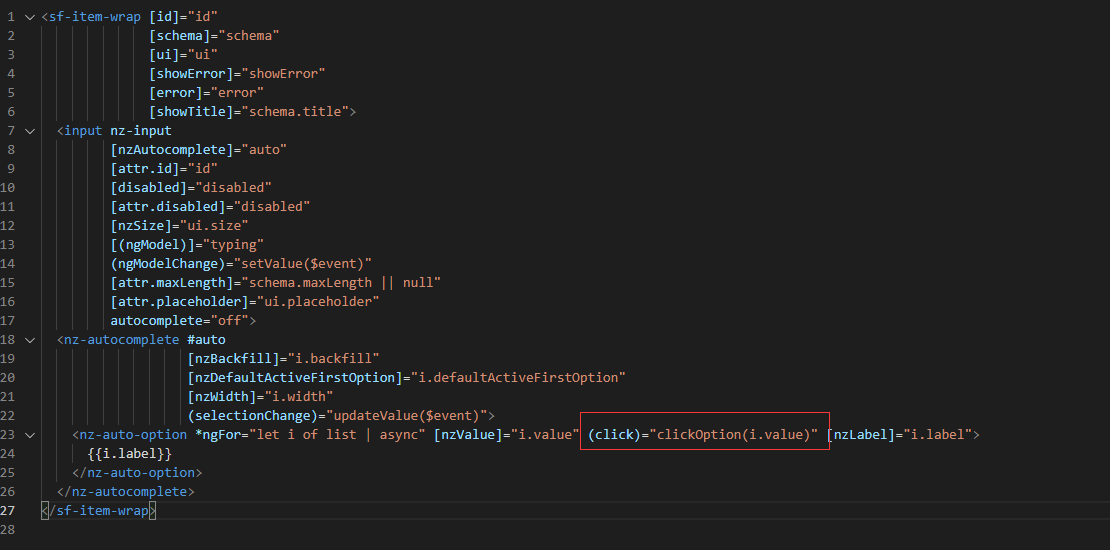This screenshot has width=1110, height=550.
Task: Click the [showError]="showError" attribute
Action: [237, 74]
